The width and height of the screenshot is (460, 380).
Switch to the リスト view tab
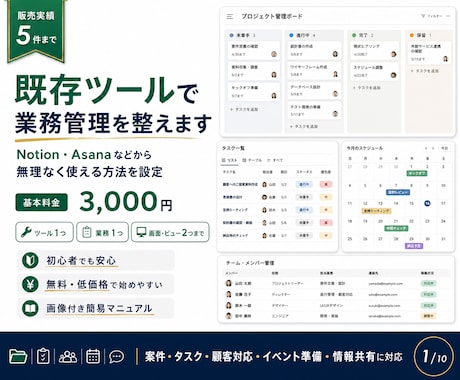(x=229, y=160)
